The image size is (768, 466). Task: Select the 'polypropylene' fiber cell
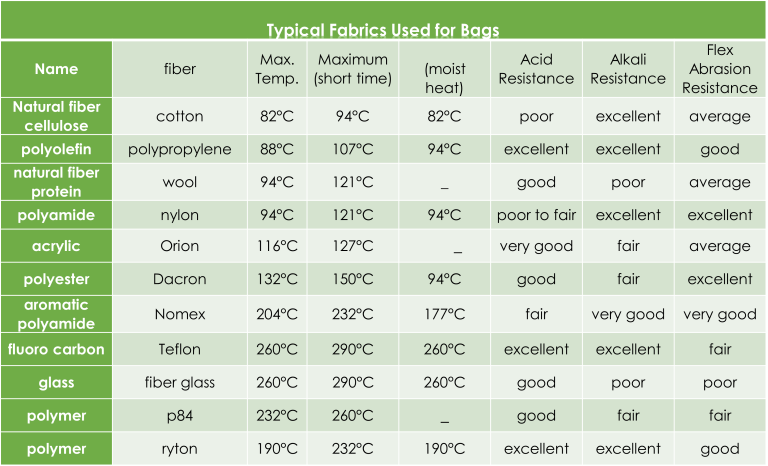tap(180, 149)
